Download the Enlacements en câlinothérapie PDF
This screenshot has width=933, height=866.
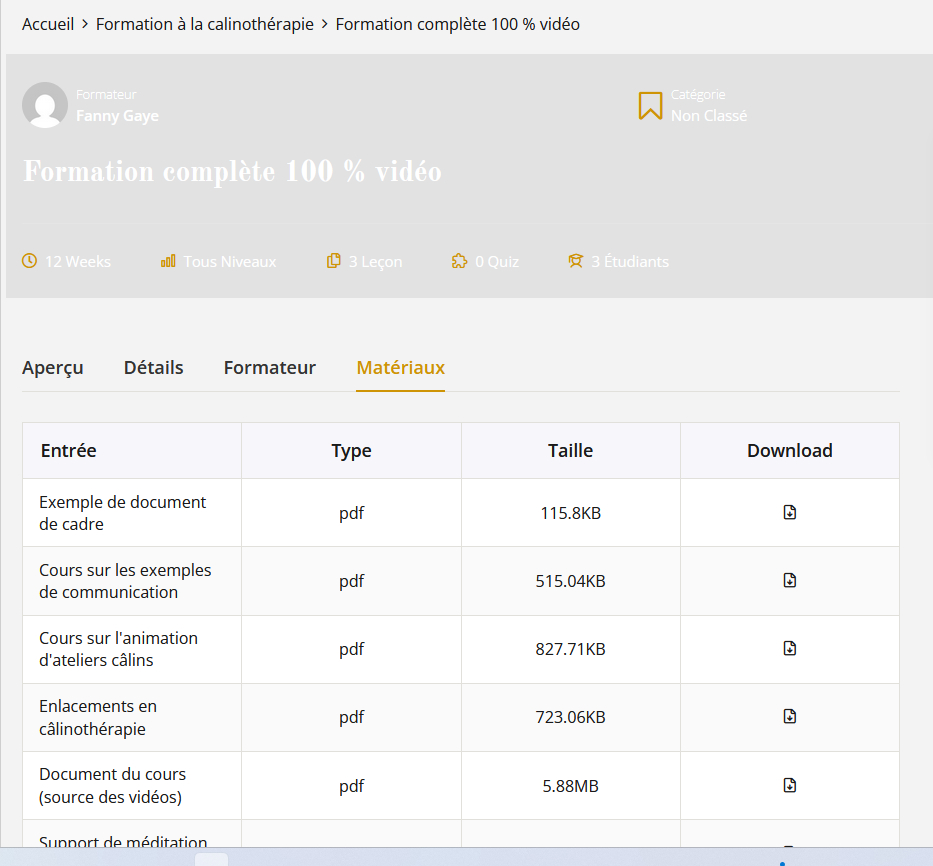(789, 717)
